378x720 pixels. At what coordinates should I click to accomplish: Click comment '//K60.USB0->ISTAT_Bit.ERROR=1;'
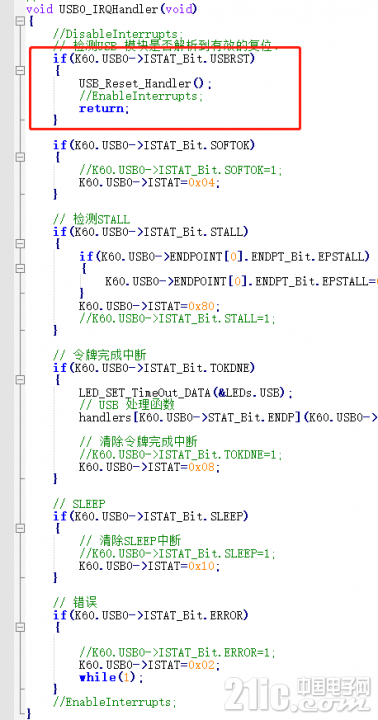pos(177,652)
